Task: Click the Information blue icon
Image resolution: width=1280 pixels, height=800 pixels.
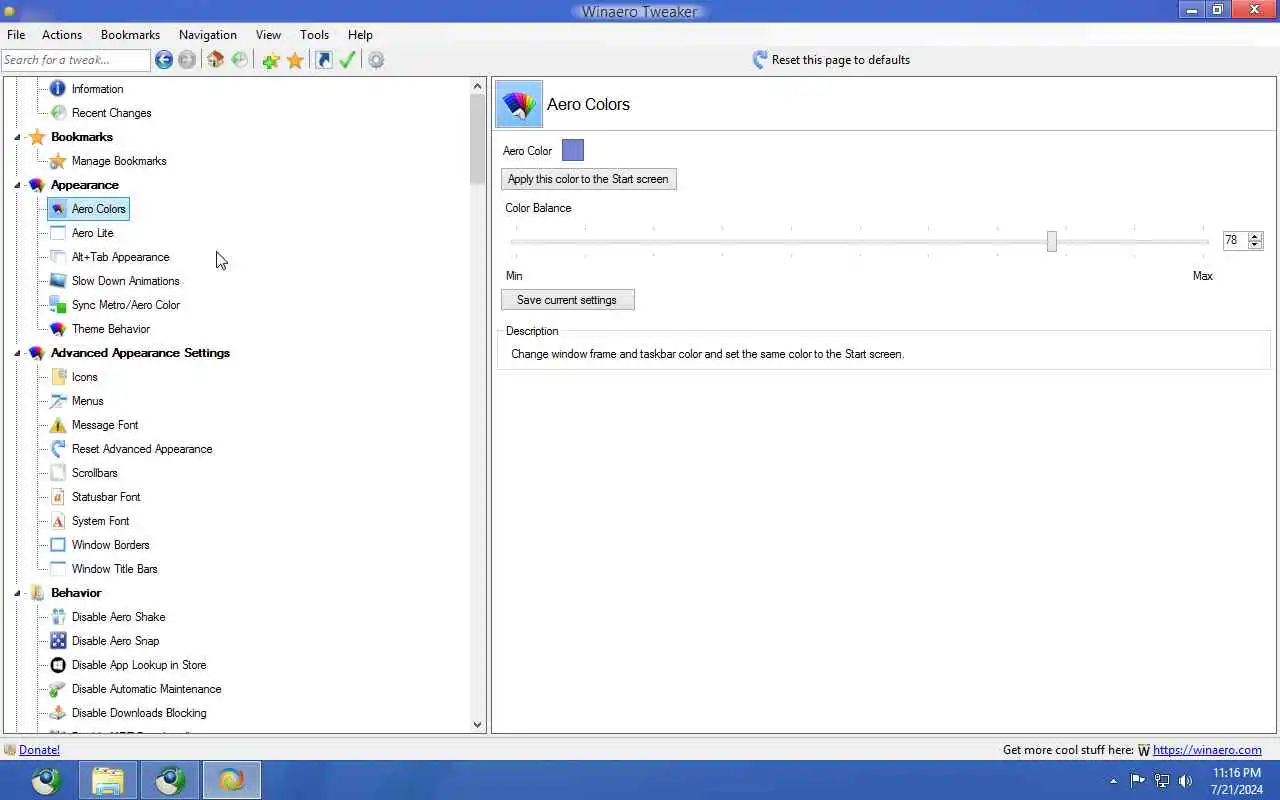Action: click(58, 89)
